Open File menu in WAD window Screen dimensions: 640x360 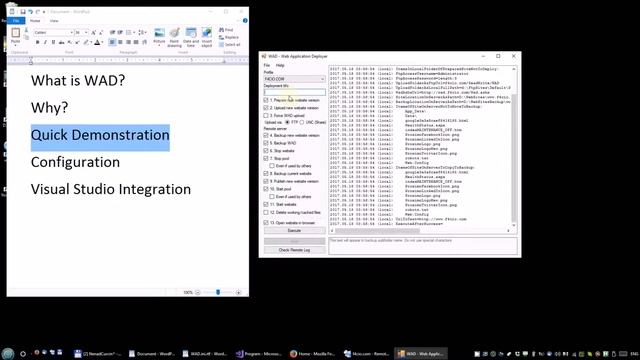pos(267,65)
